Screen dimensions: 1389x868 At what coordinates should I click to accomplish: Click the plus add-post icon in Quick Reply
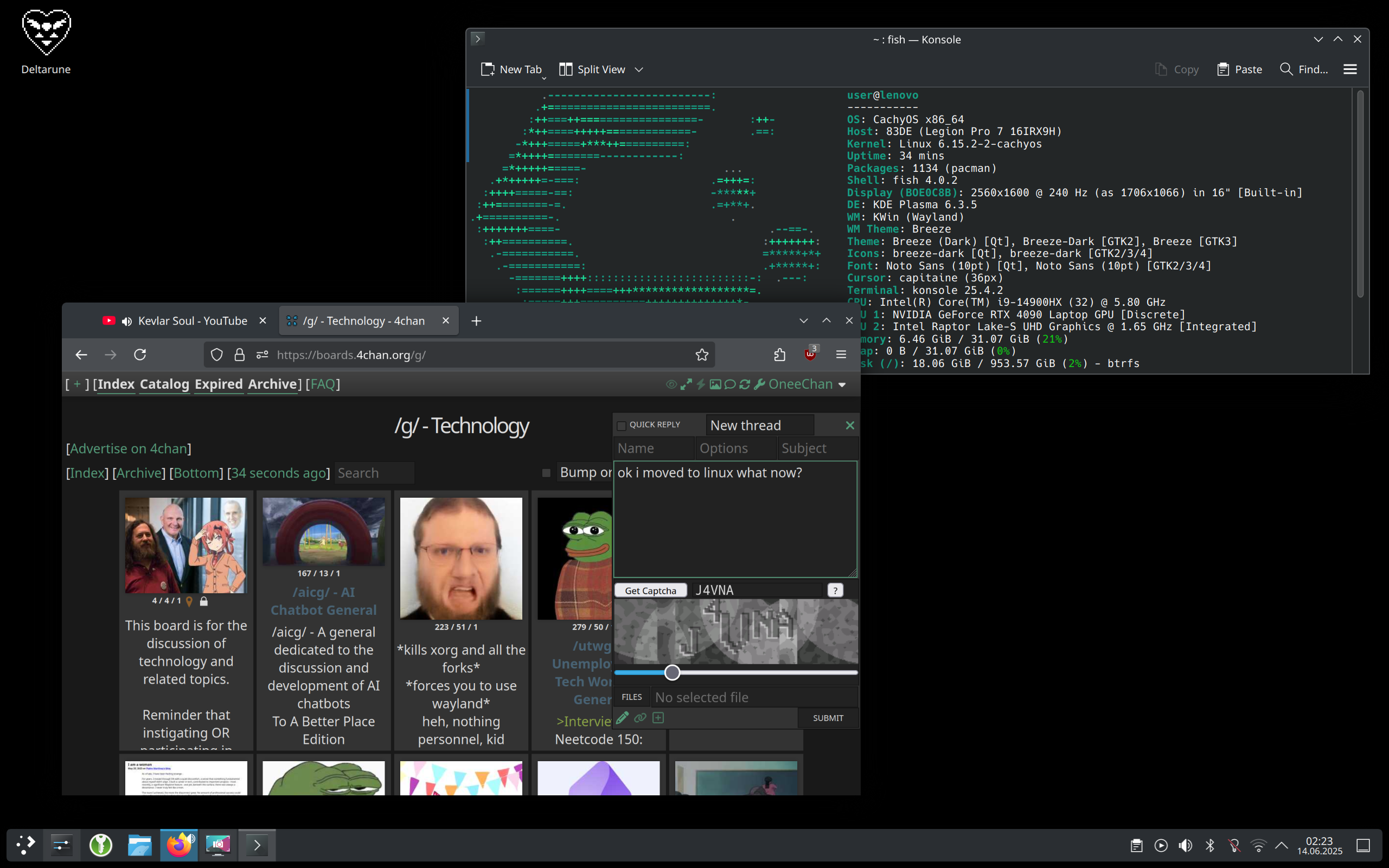658,718
